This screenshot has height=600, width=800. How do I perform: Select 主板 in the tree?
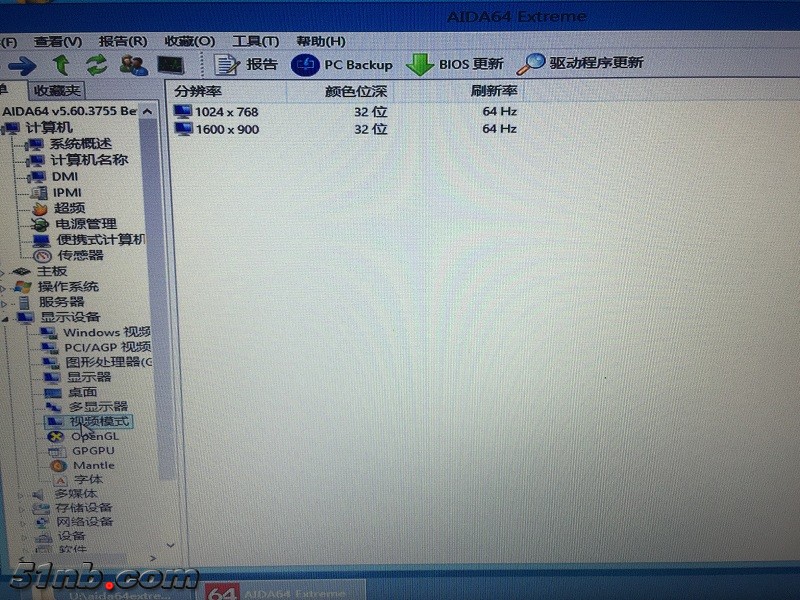pyautogui.click(x=52, y=271)
